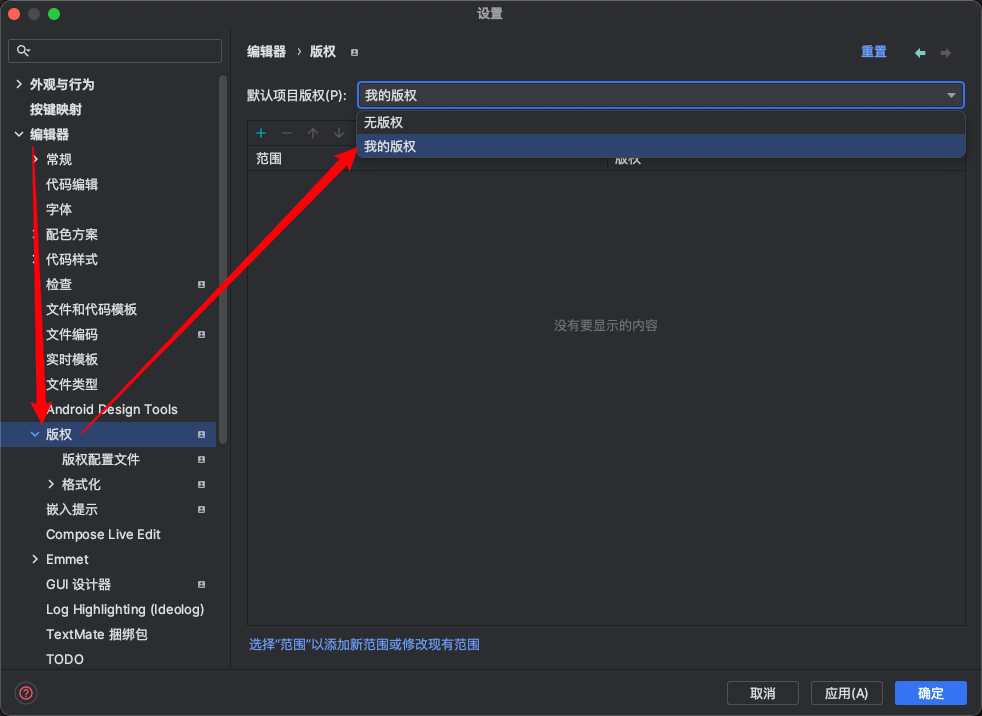This screenshot has width=982, height=716.
Task: Click the search magnifier icon
Action: click(x=24, y=51)
